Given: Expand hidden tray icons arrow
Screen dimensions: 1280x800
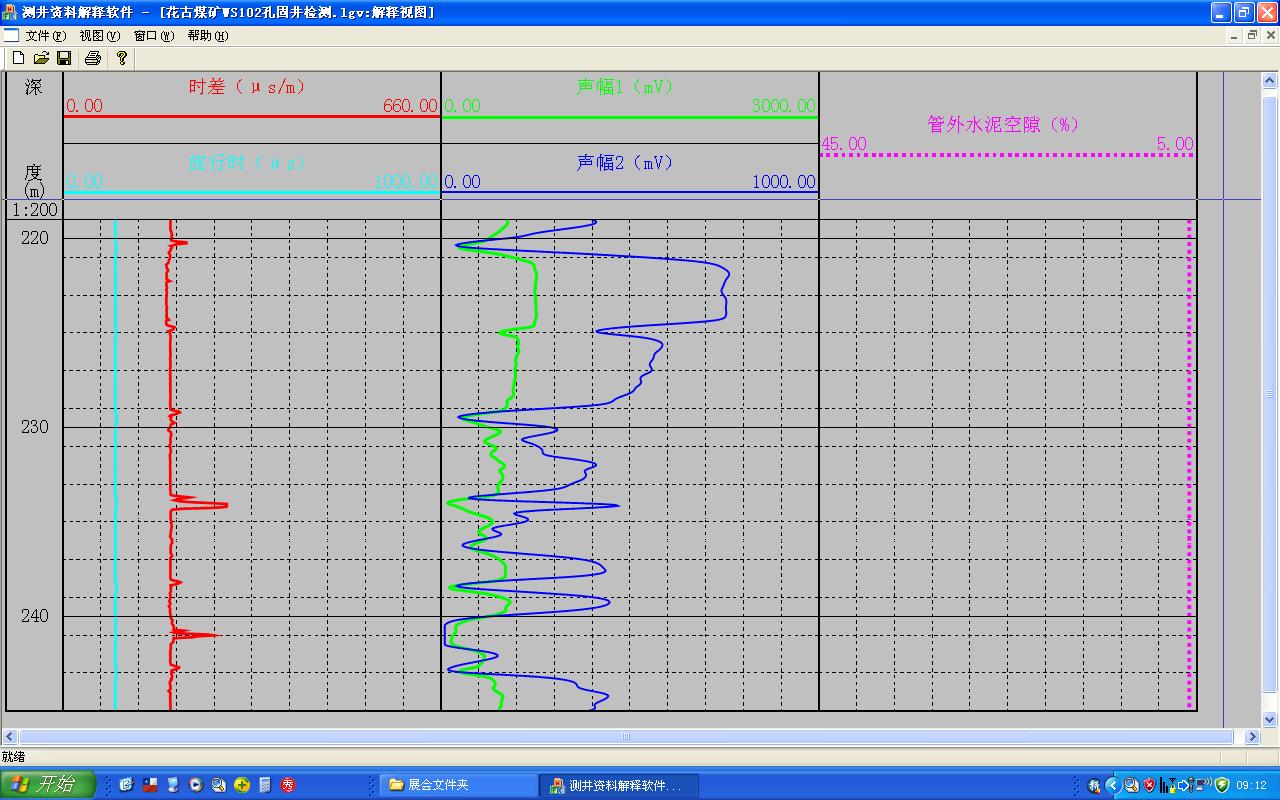Looking at the screenshot, I should [1113, 786].
